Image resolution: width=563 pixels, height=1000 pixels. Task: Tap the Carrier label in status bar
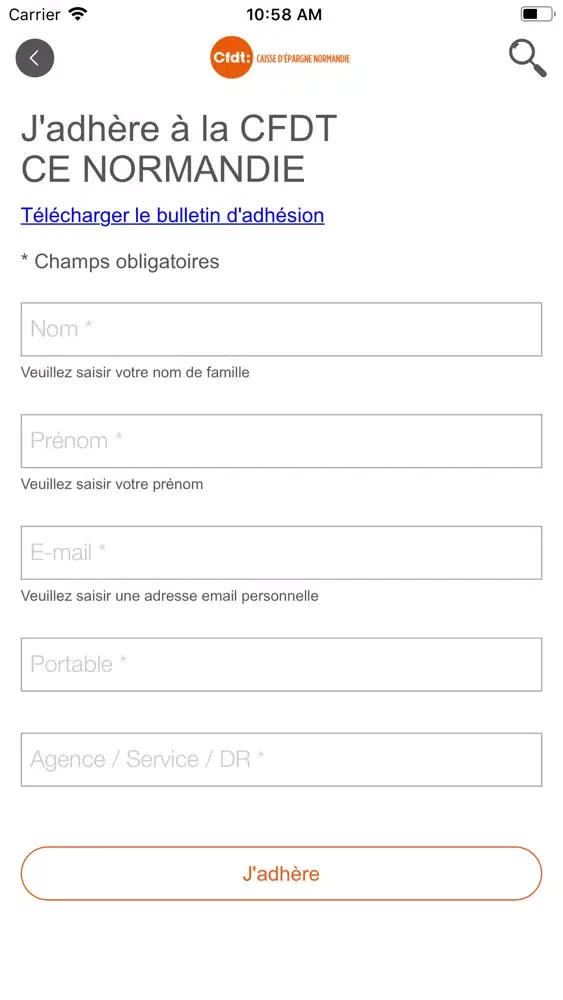tap(34, 14)
